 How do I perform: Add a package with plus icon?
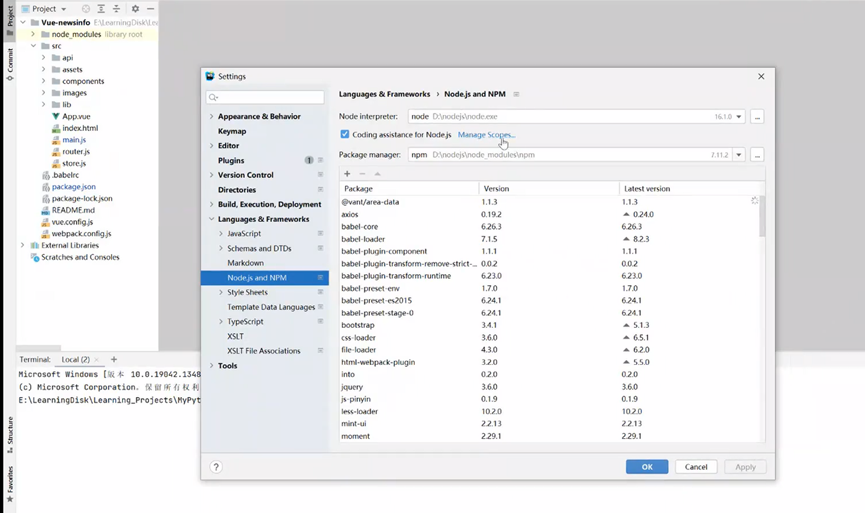pyautogui.click(x=347, y=174)
